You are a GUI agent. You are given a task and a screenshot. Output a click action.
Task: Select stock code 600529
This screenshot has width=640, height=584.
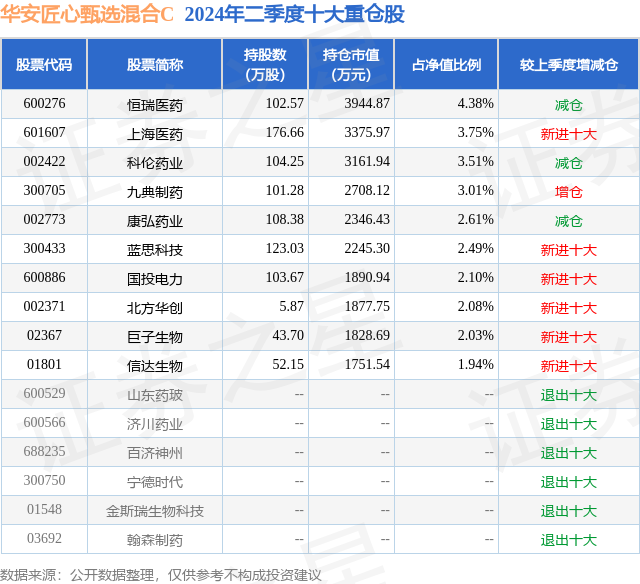click(44, 393)
